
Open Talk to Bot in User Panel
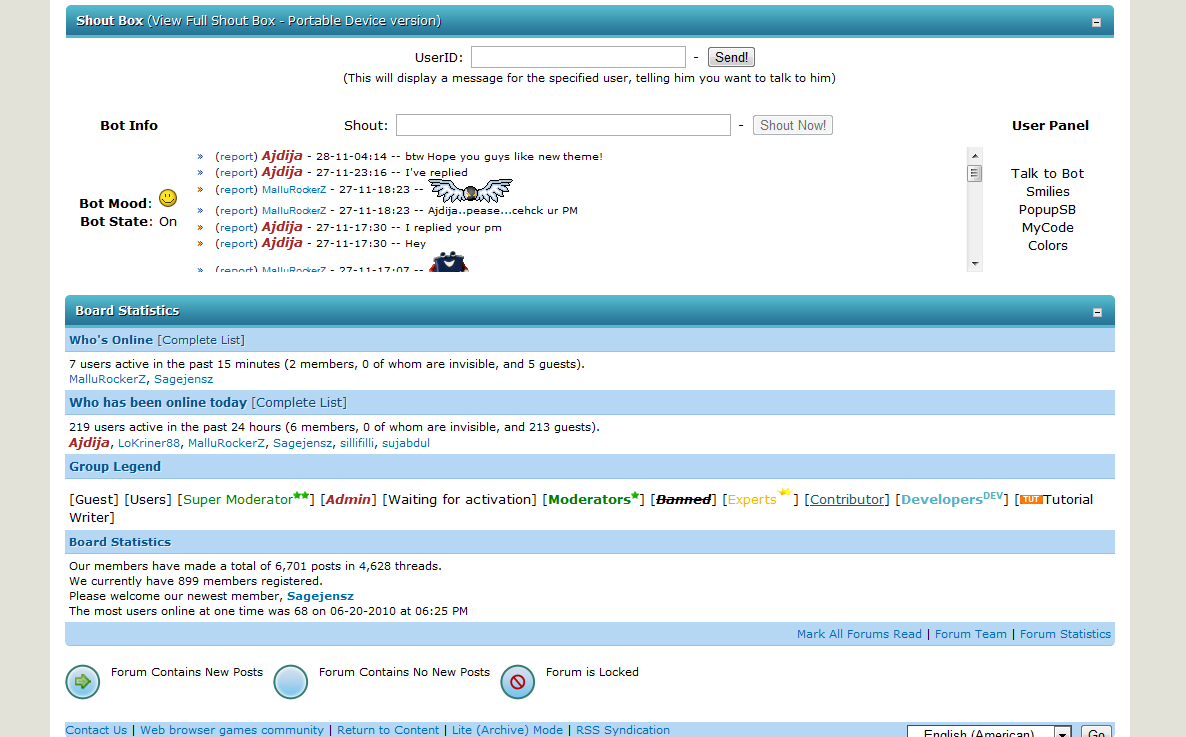click(x=1047, y=174)
